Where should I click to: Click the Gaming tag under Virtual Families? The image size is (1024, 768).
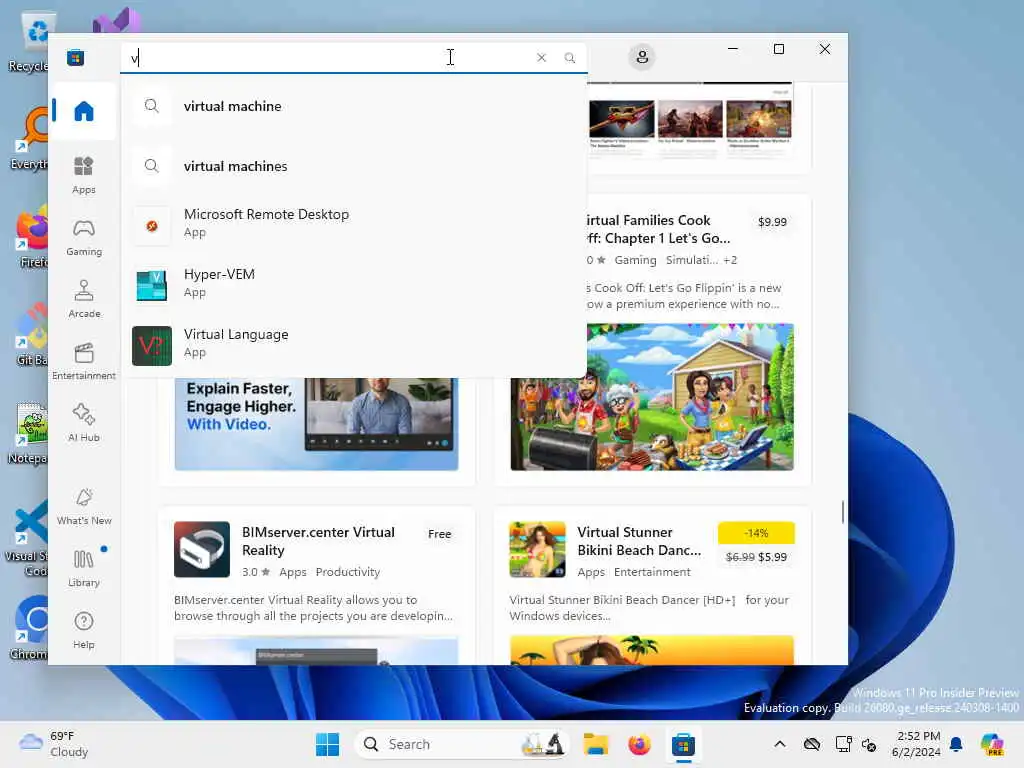[x=635, y=260]
